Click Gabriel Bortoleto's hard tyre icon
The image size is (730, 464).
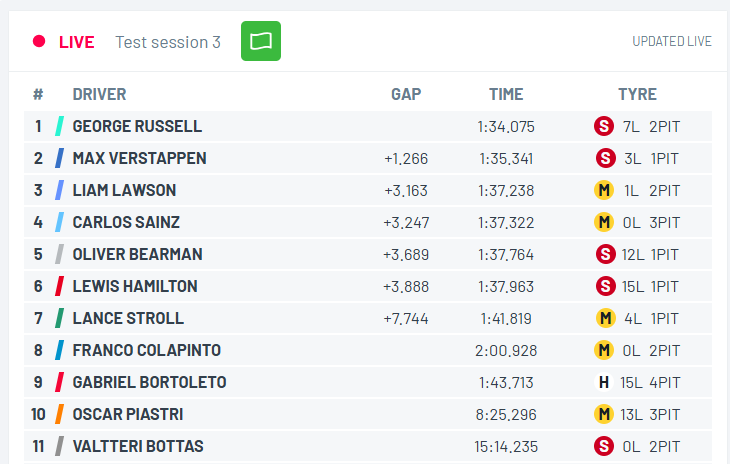(603, 382)
